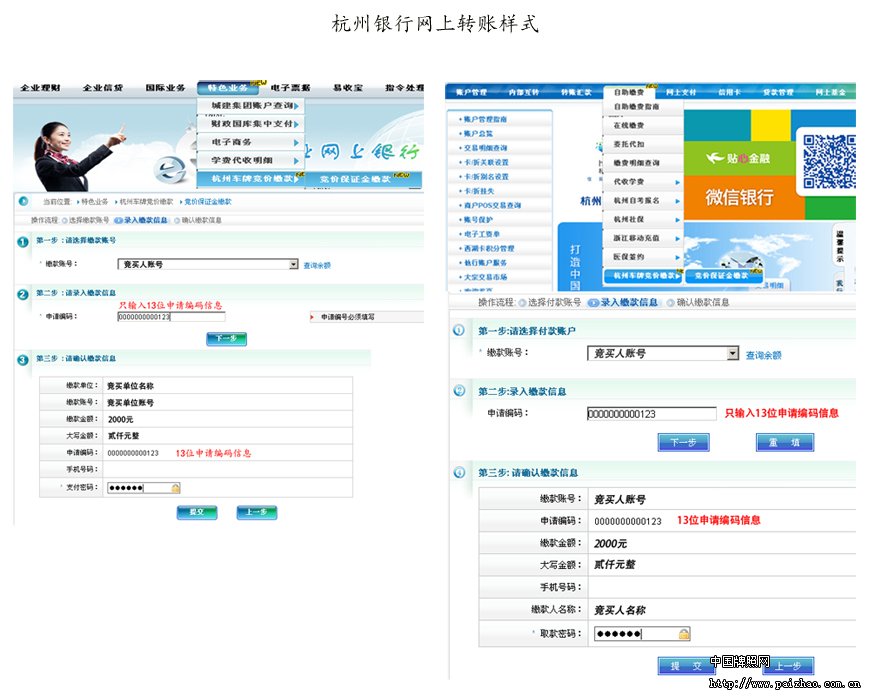Expand the 学费代收明细 submenu arrow

pos(296,161)
